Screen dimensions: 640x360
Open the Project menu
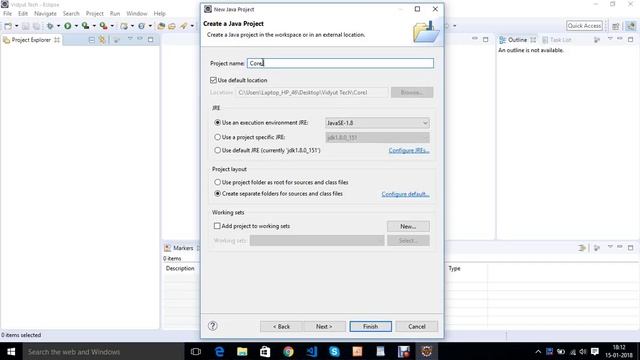point(95,13)
